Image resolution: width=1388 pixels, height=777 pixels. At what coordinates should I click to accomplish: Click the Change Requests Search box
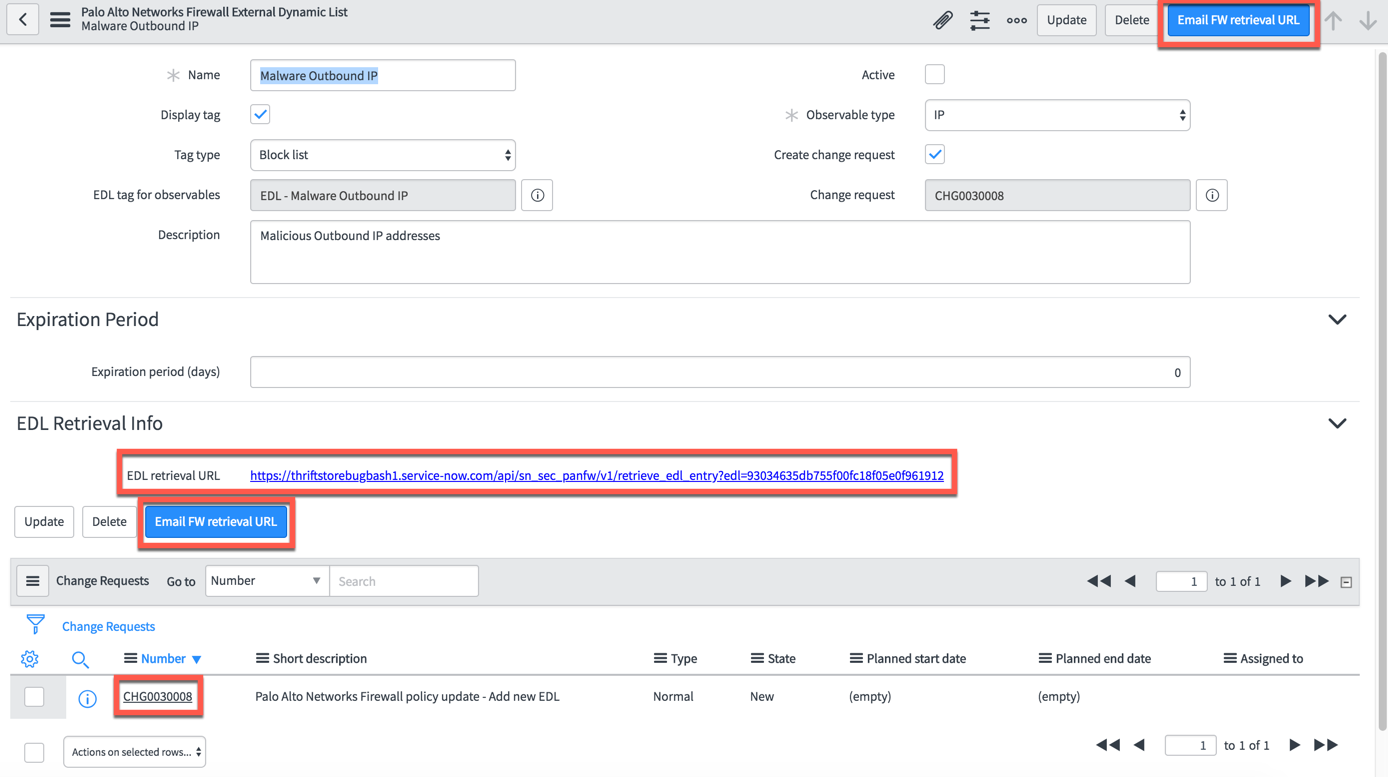pyautogui.click(x=404, y=581)
